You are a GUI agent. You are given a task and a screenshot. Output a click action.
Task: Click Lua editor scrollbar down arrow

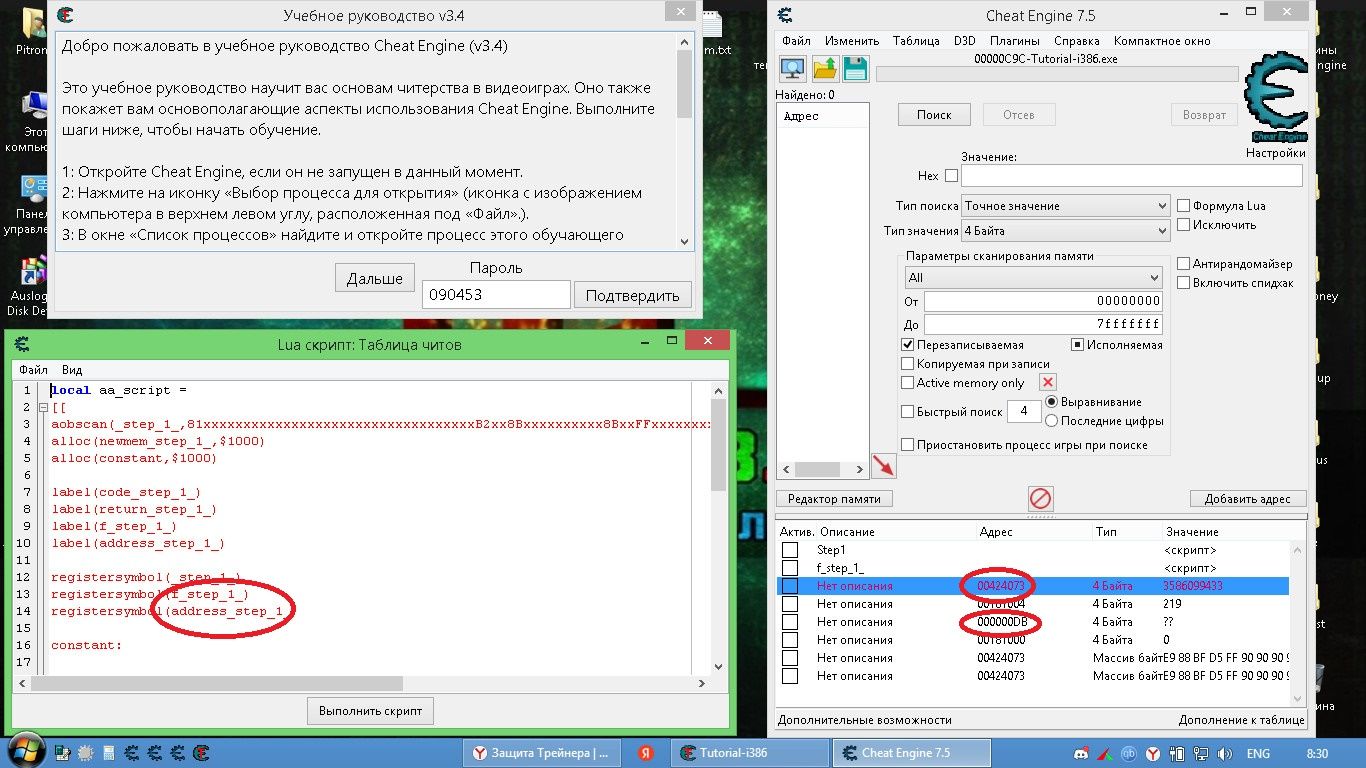718,666
